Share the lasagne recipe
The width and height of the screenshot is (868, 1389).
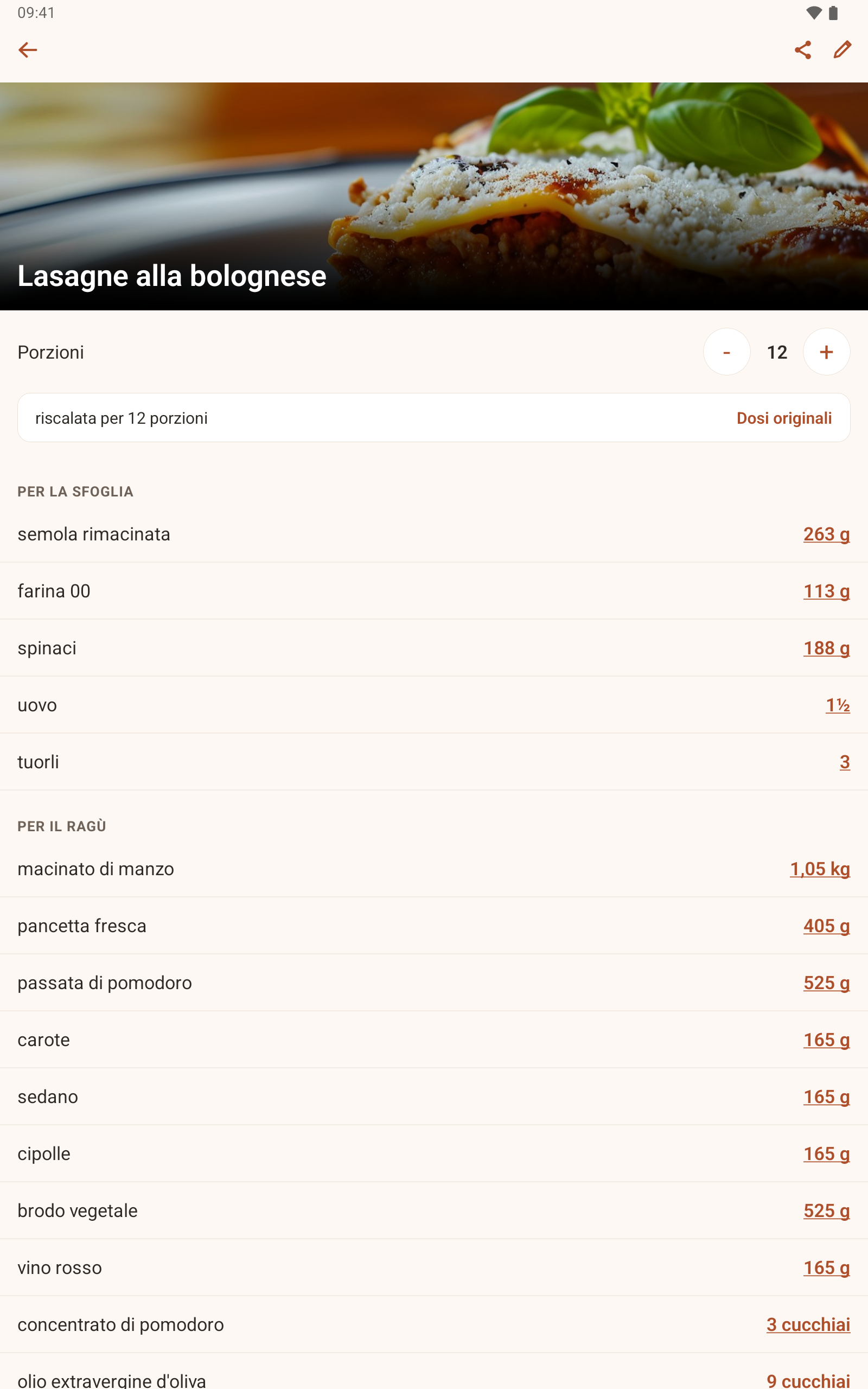click(802, 50)
